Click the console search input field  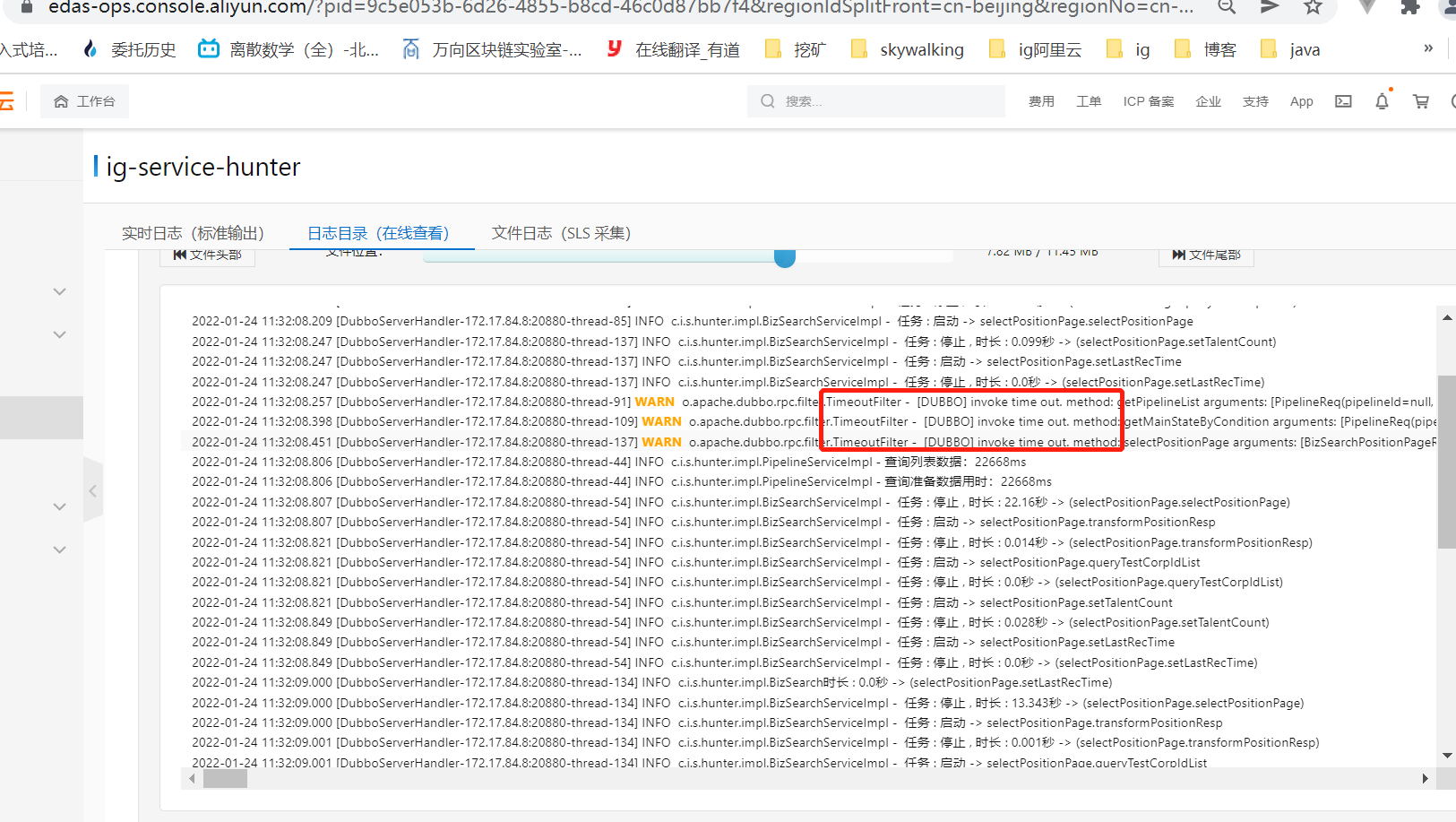click(x=876, y=101)
